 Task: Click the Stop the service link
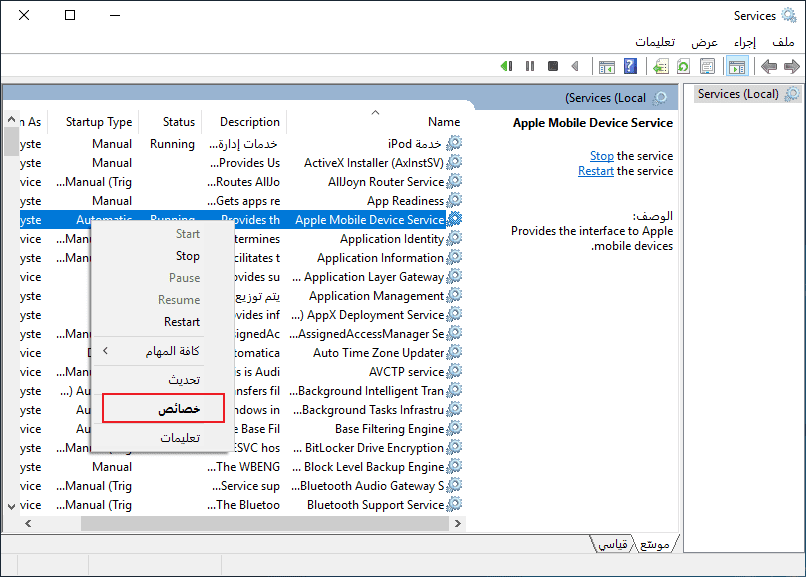(x=602, y=156)
